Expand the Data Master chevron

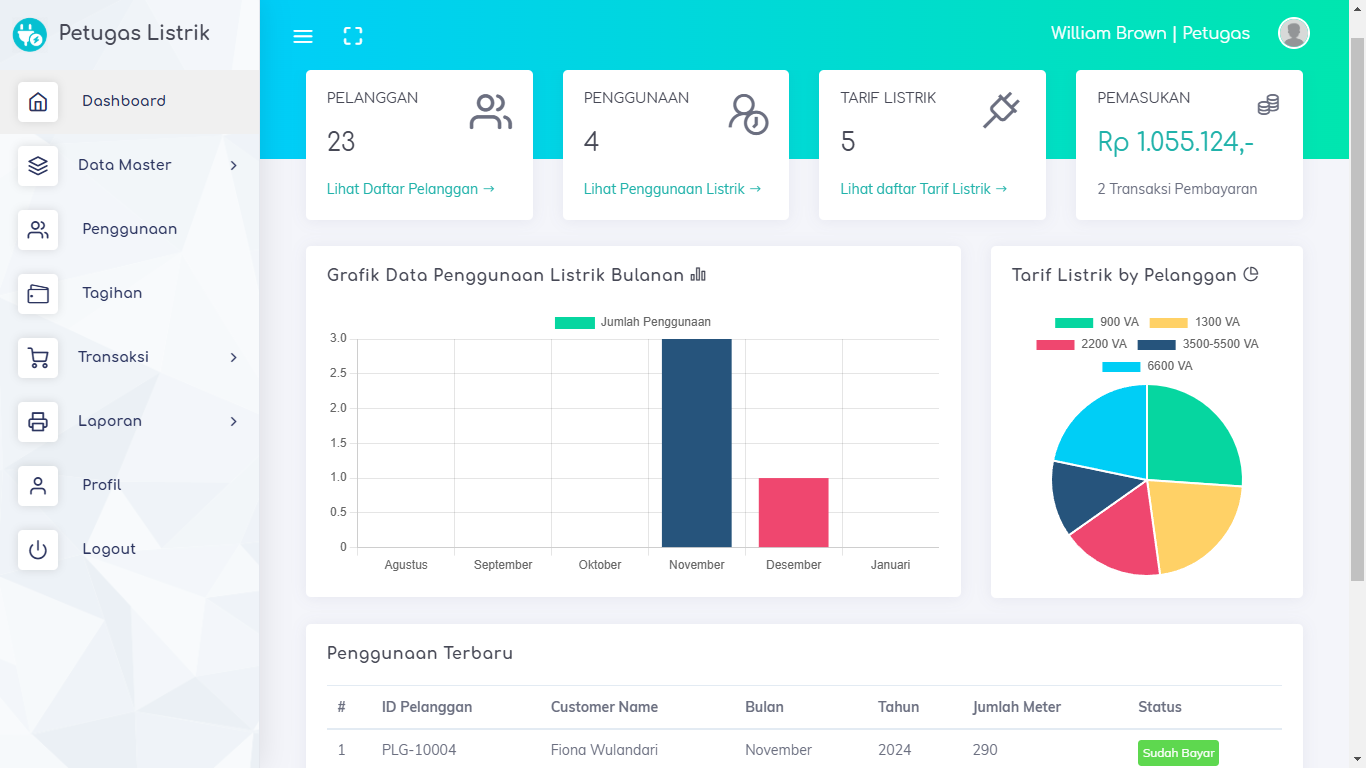click(234, 165)
